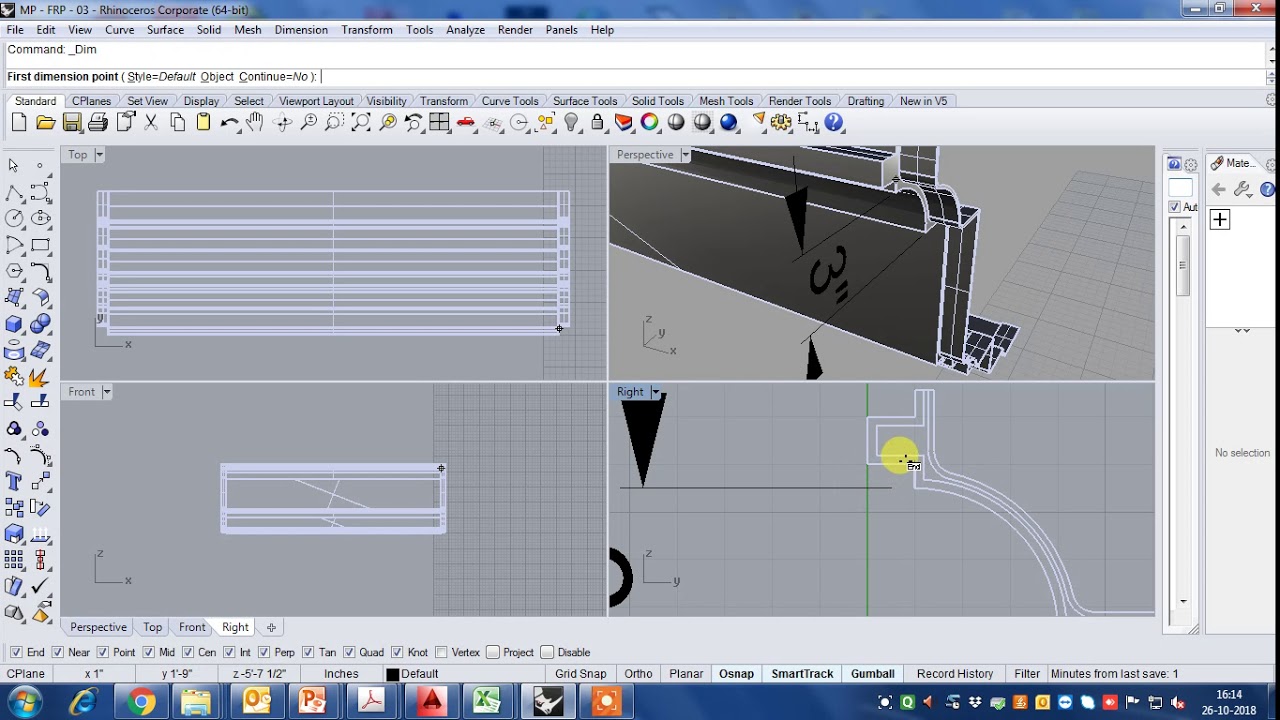Click the checkmark icon in sidebar

point(40,587)
